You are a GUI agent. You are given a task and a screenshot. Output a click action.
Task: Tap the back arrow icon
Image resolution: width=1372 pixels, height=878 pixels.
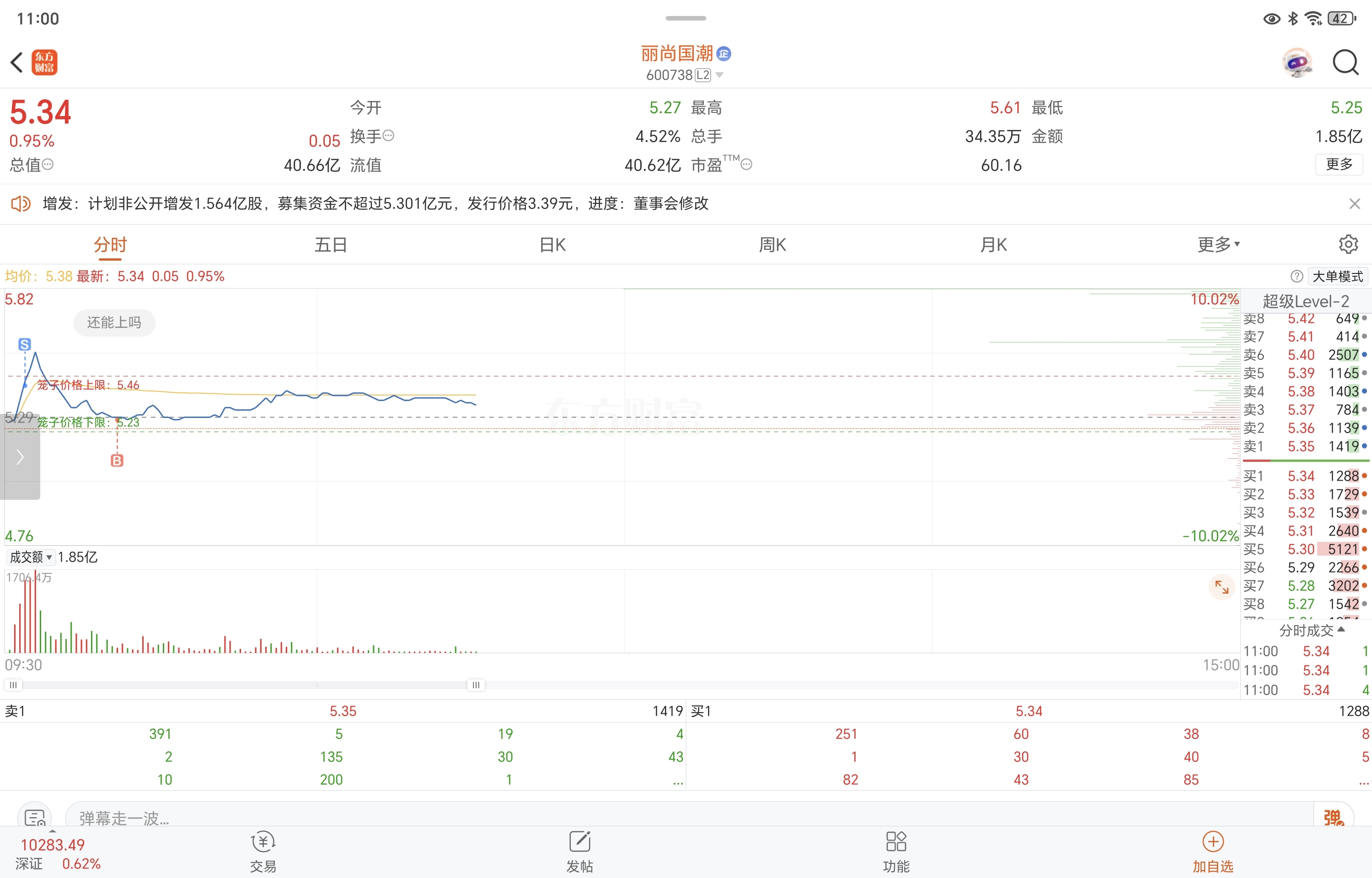tap(17, 63)
